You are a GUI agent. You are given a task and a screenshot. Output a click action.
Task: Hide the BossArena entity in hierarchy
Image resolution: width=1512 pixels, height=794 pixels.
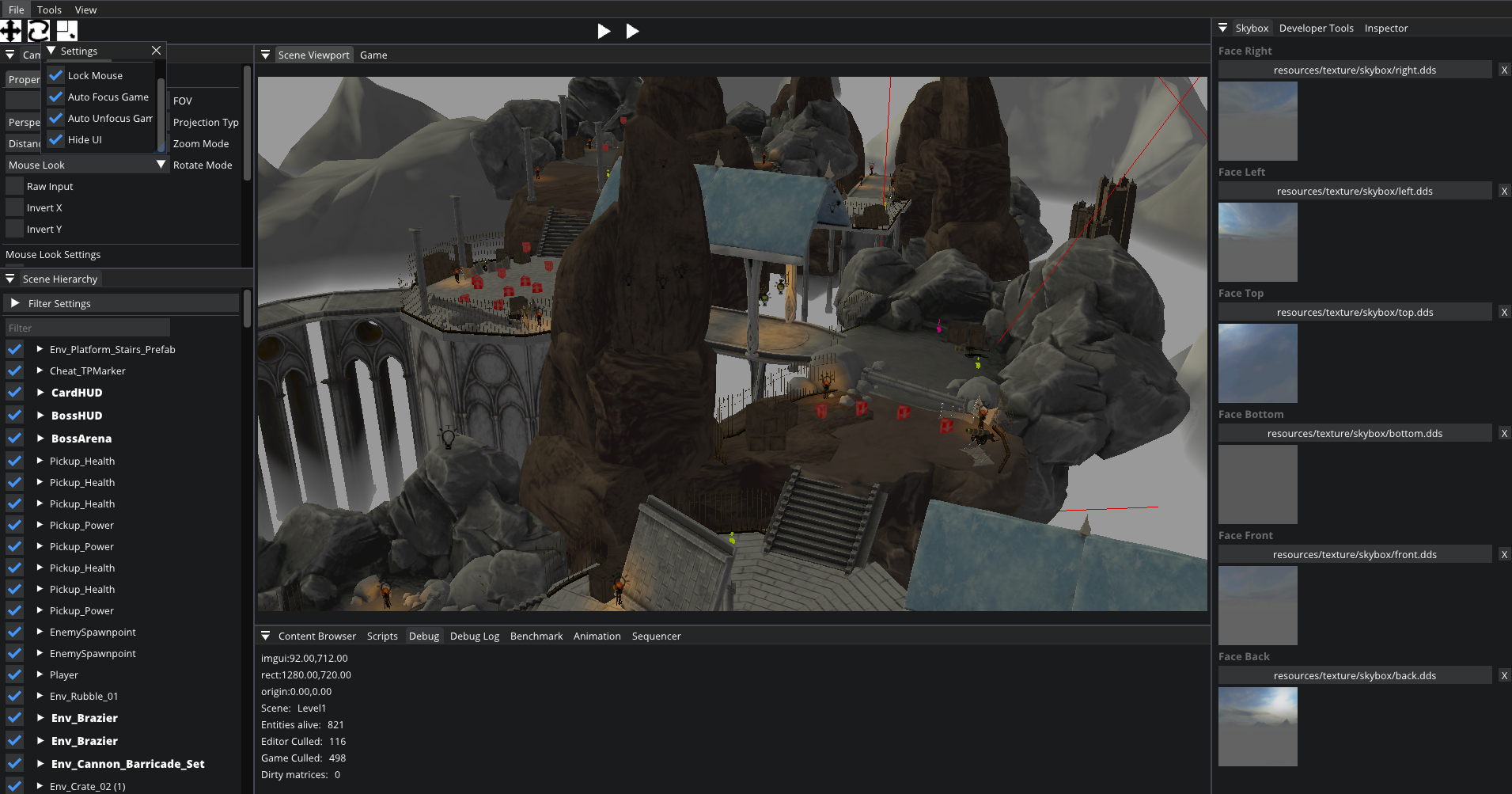14,439
